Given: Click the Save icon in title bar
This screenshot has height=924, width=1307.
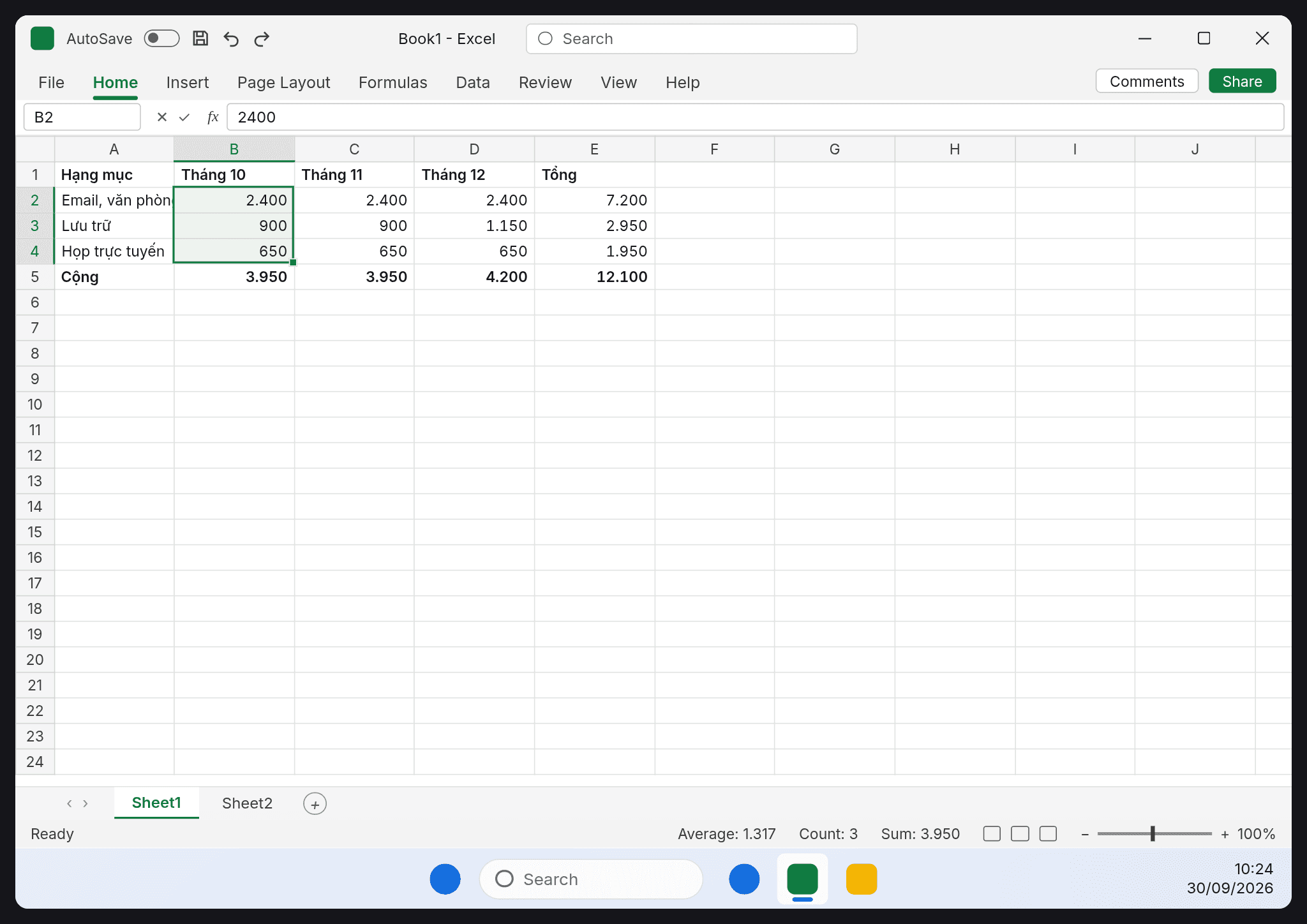Looking at the screenshot, I should pos(200,38).
